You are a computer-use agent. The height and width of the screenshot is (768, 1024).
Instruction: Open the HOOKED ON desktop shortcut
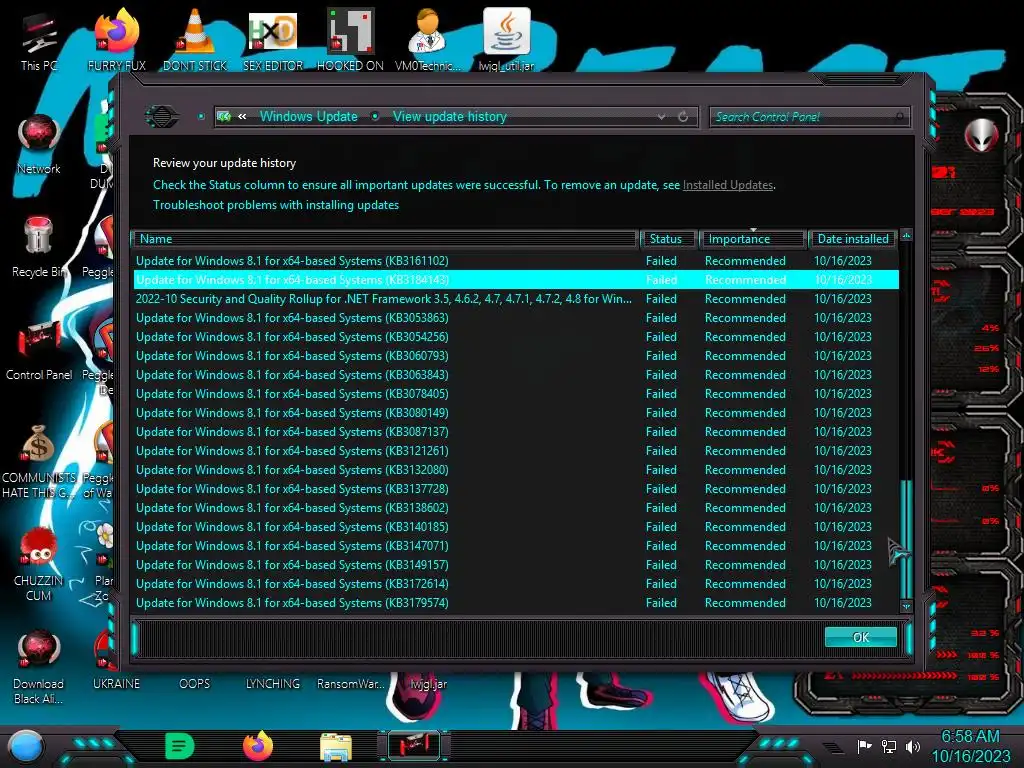[350, 42]
